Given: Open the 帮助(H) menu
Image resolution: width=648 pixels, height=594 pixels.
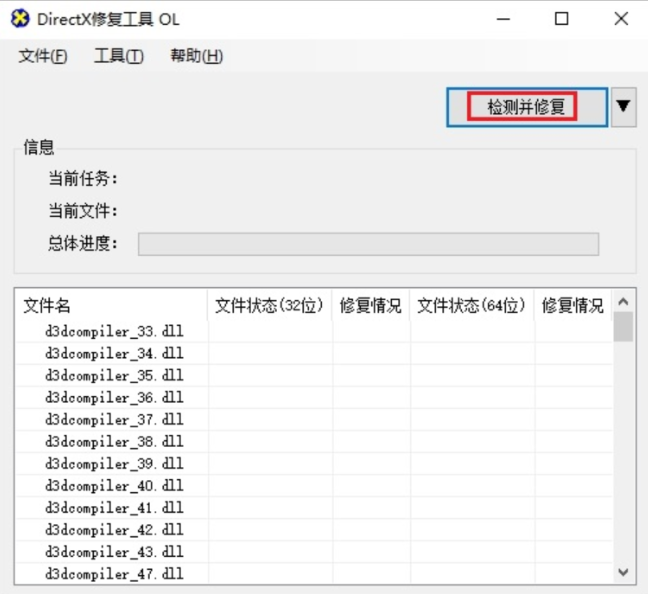Looking at the screenshot, I should 197,56.
